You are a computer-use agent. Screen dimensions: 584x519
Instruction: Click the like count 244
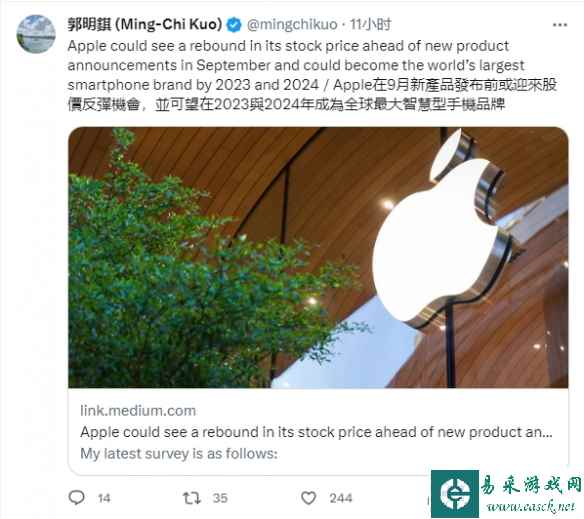click(x=341, y=498)
